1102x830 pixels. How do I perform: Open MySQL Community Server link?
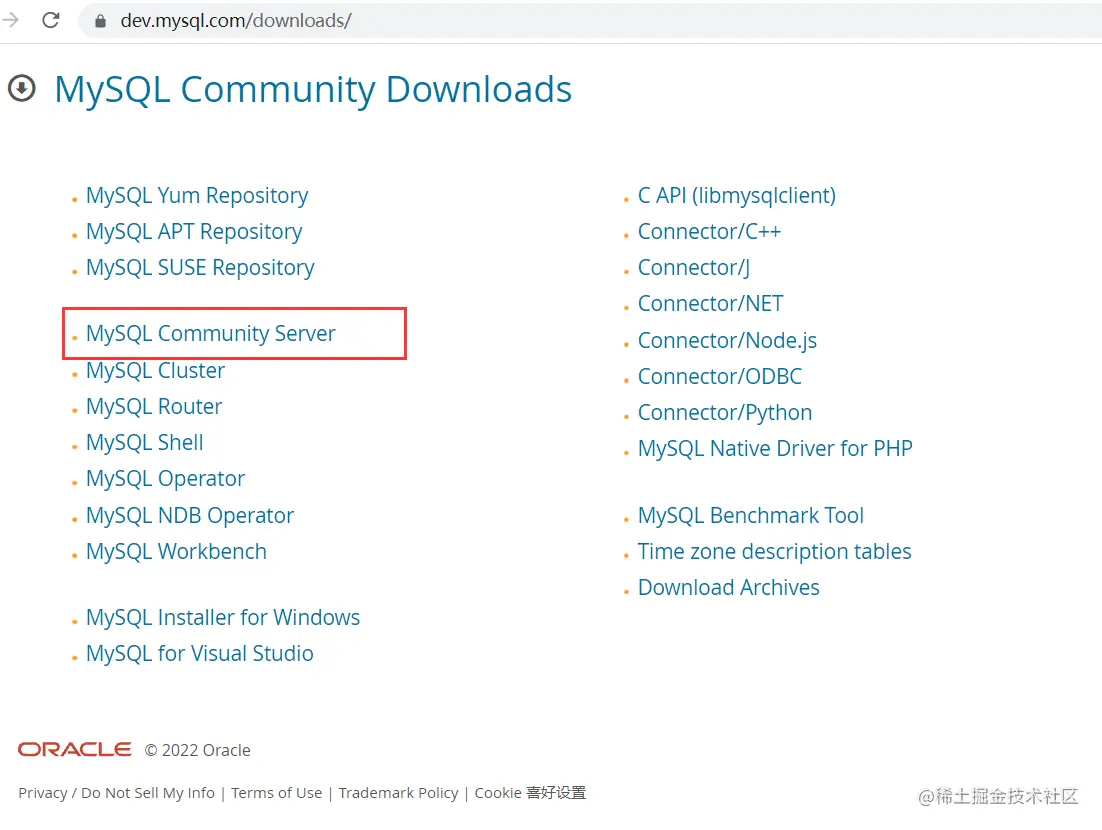pos(211,334)
